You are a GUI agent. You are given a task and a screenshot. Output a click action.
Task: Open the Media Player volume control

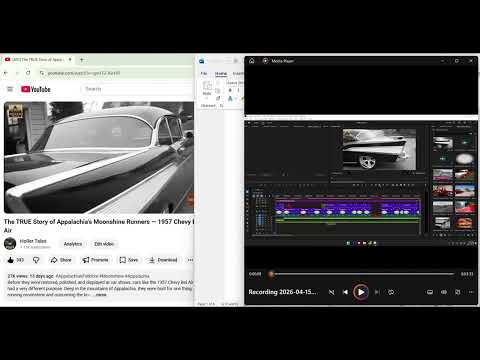444,292
